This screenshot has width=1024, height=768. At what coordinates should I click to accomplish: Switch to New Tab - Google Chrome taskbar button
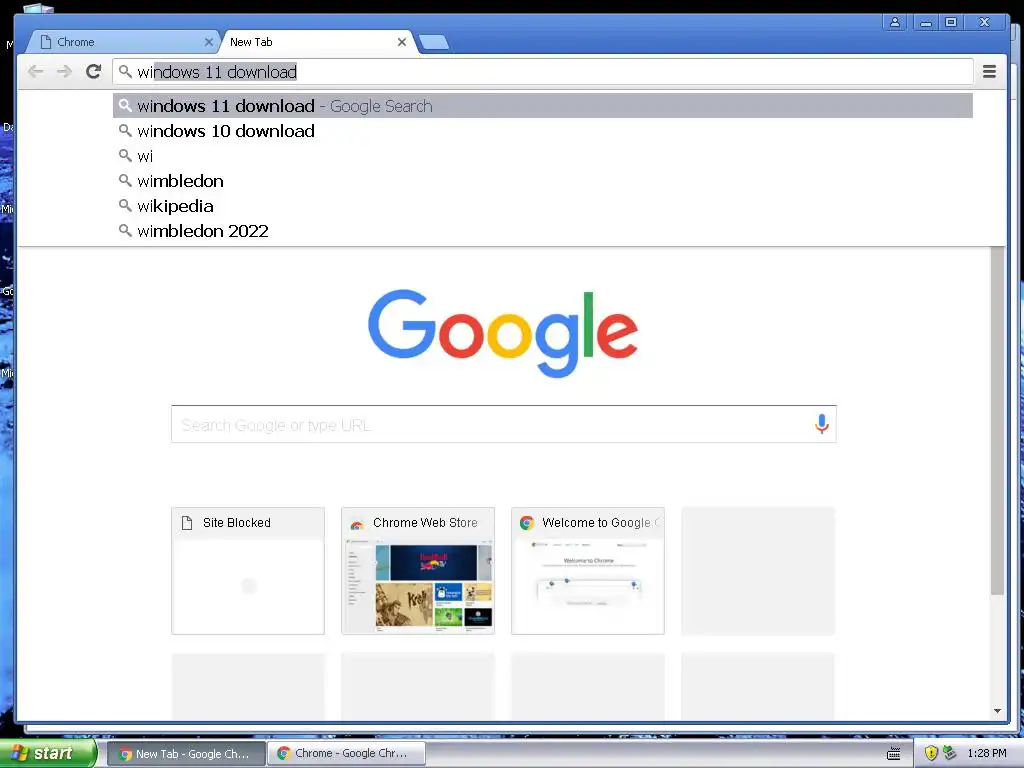coord(186,754)
